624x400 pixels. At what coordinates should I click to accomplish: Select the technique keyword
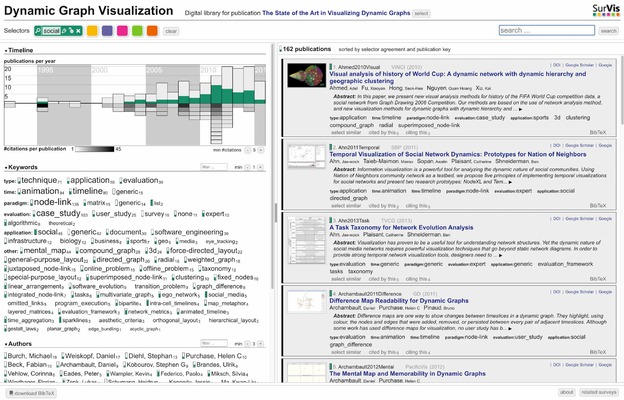(39, 180)
